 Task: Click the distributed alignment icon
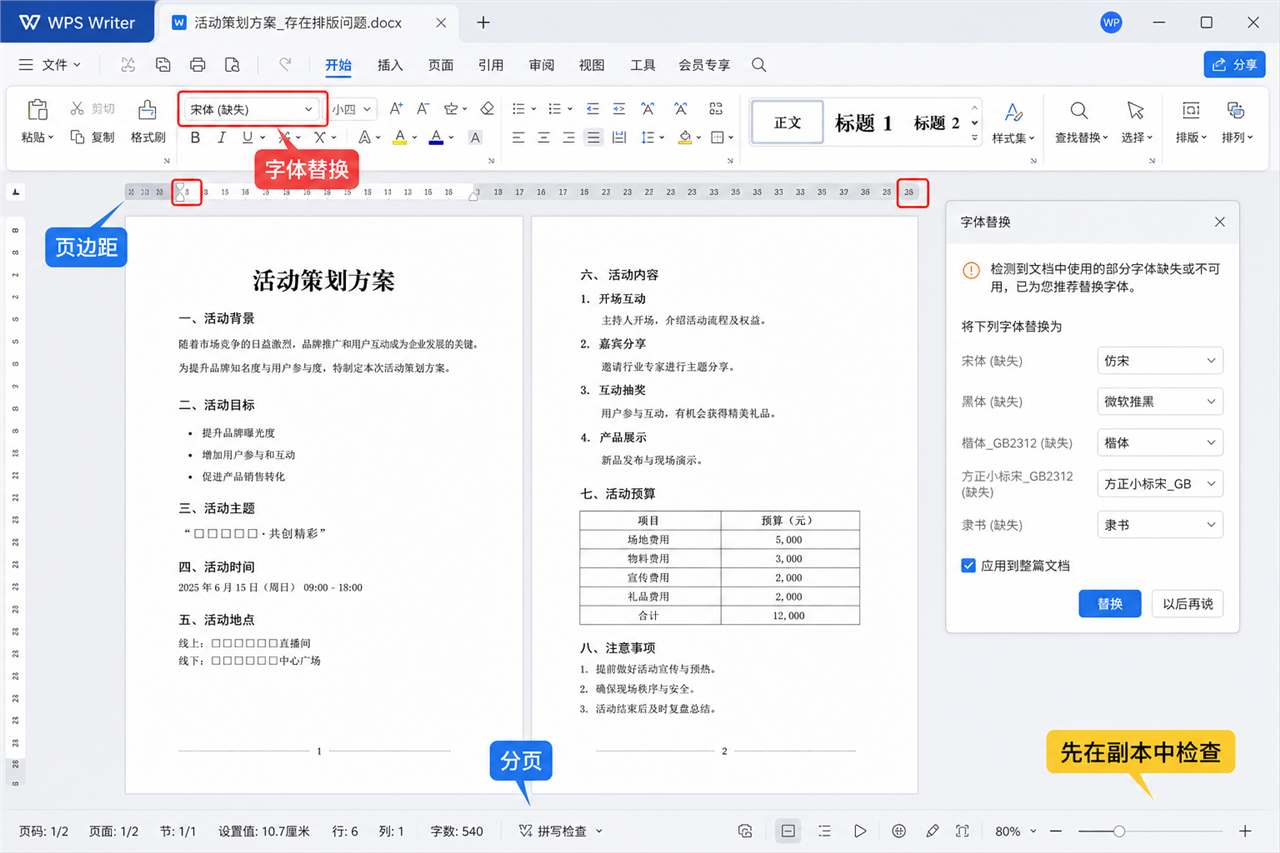tap(619, 137)
